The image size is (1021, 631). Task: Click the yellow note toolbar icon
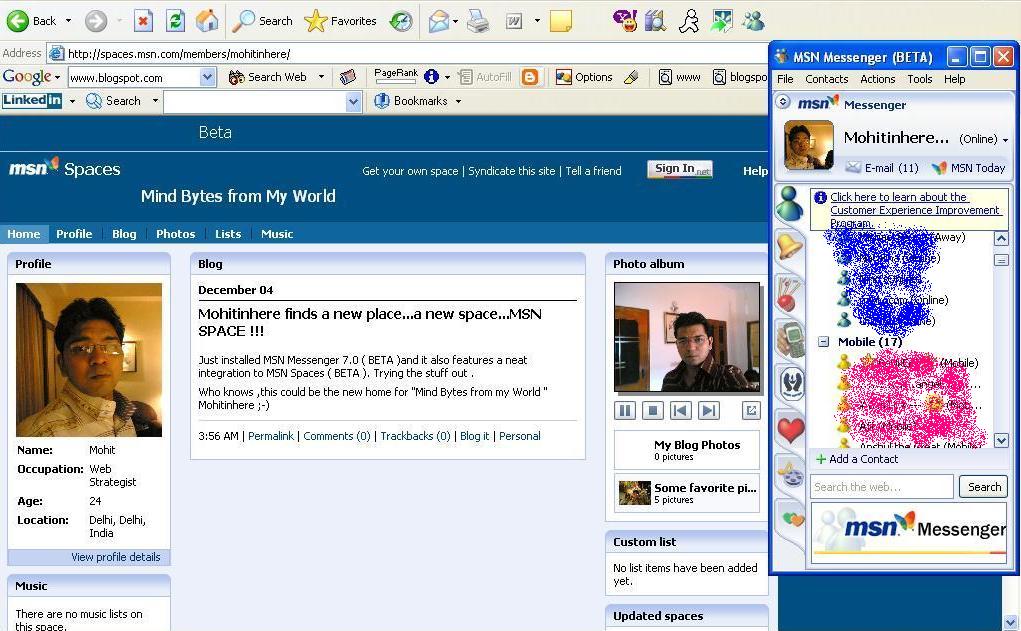point(561,21)
